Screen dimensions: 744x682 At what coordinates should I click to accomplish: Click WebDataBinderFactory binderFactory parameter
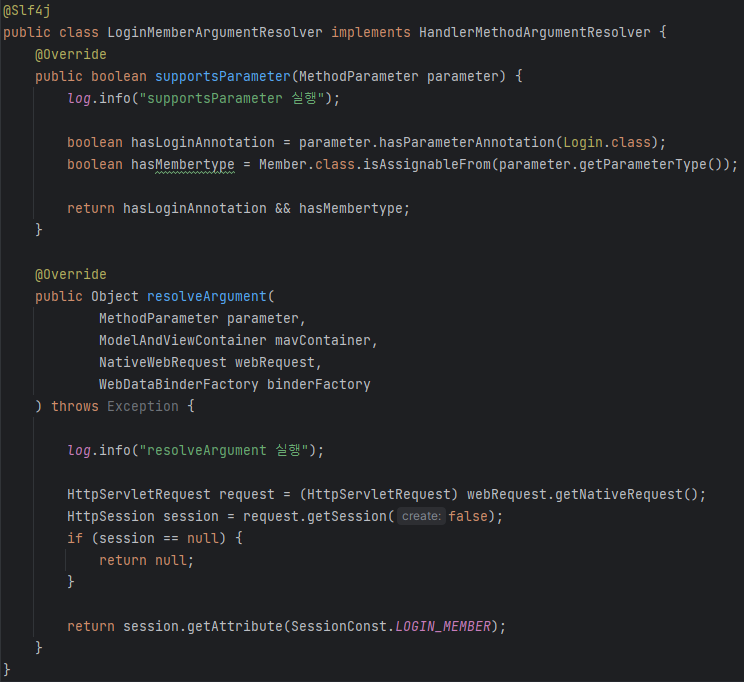tap(235, 384)
